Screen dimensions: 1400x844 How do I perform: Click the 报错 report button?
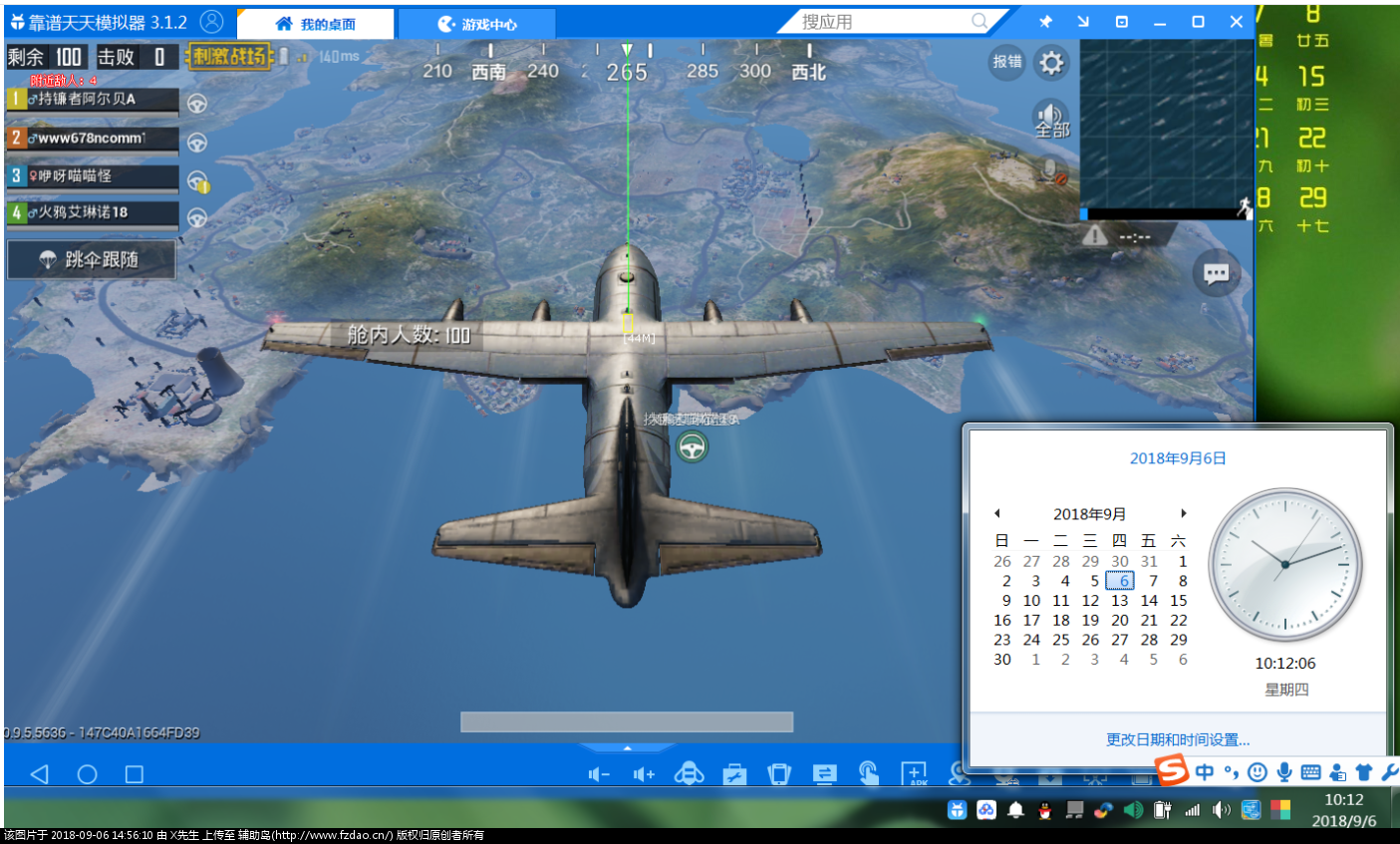(x=1007, y=62)
